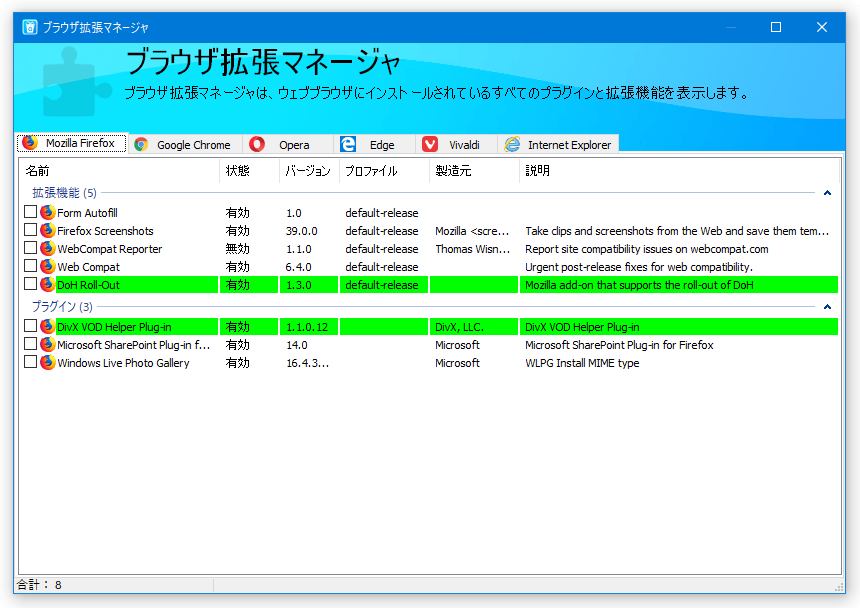Click the Firefox icon beside Microsoft SharePoint Plug-in
This screenshot has width=860, height=608.
pyautogui.click(x=48, y=344)
